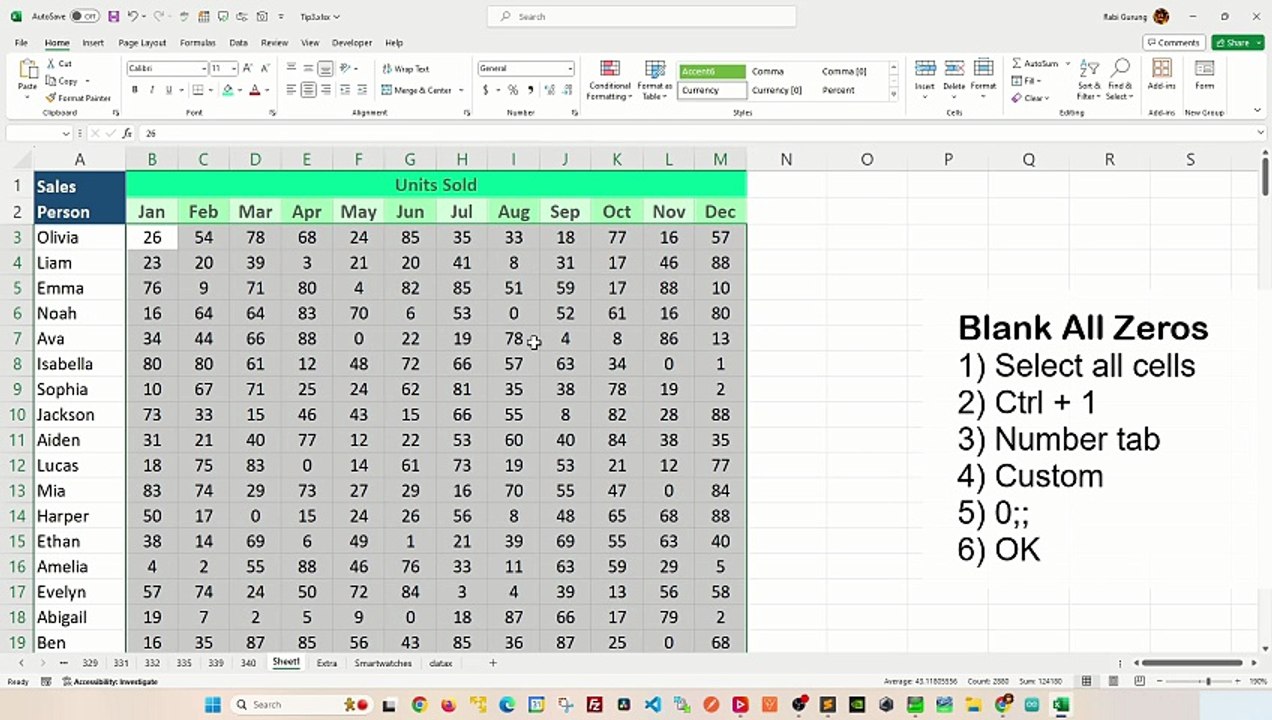Open the font size dropdown
This screenshot has height=720, width=1272.
234,69
